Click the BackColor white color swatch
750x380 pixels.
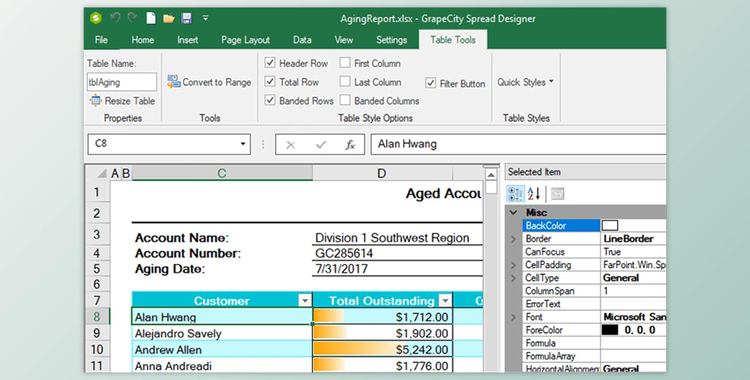(x=610, y=225)
